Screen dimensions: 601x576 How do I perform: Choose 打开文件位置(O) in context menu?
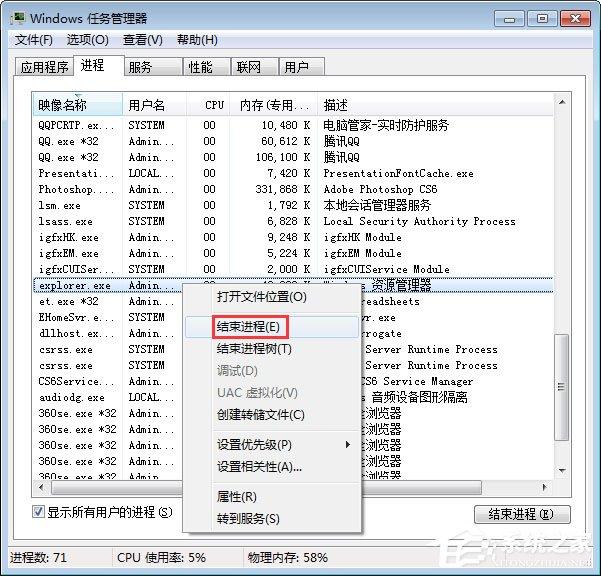(x=272, y=297)
